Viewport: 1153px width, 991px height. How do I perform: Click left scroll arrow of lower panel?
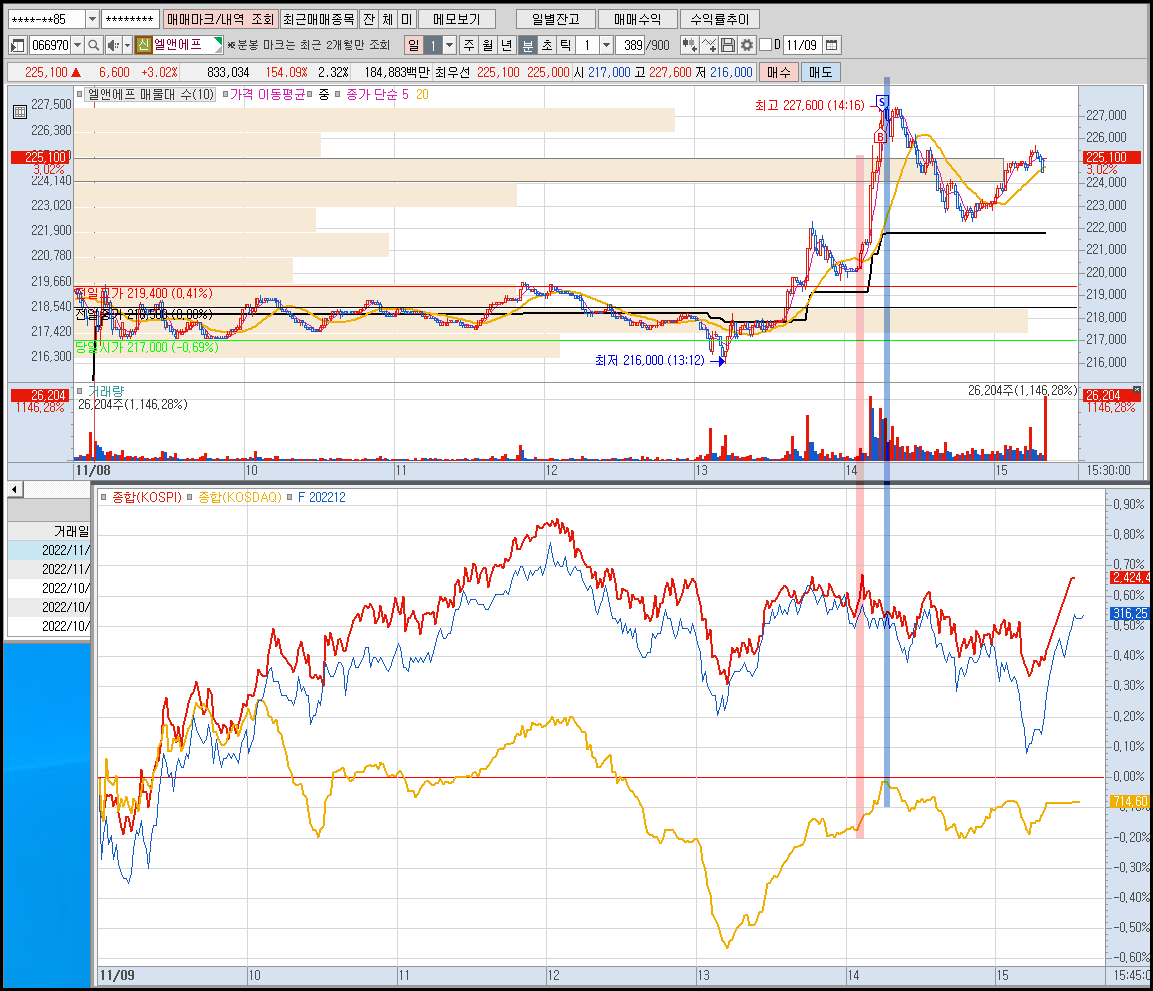tap(15, 489)
